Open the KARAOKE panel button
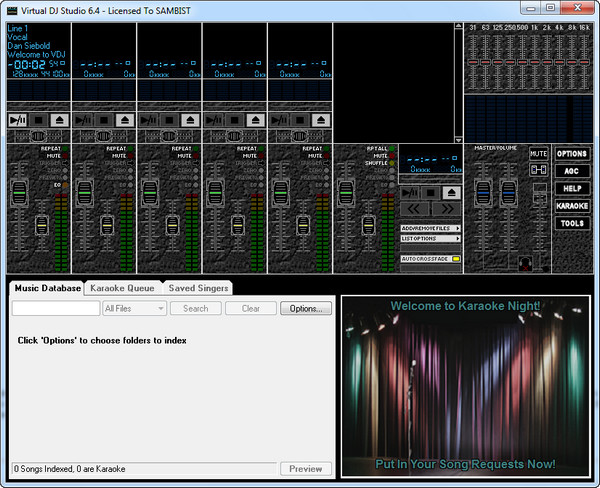 point(572,205)
